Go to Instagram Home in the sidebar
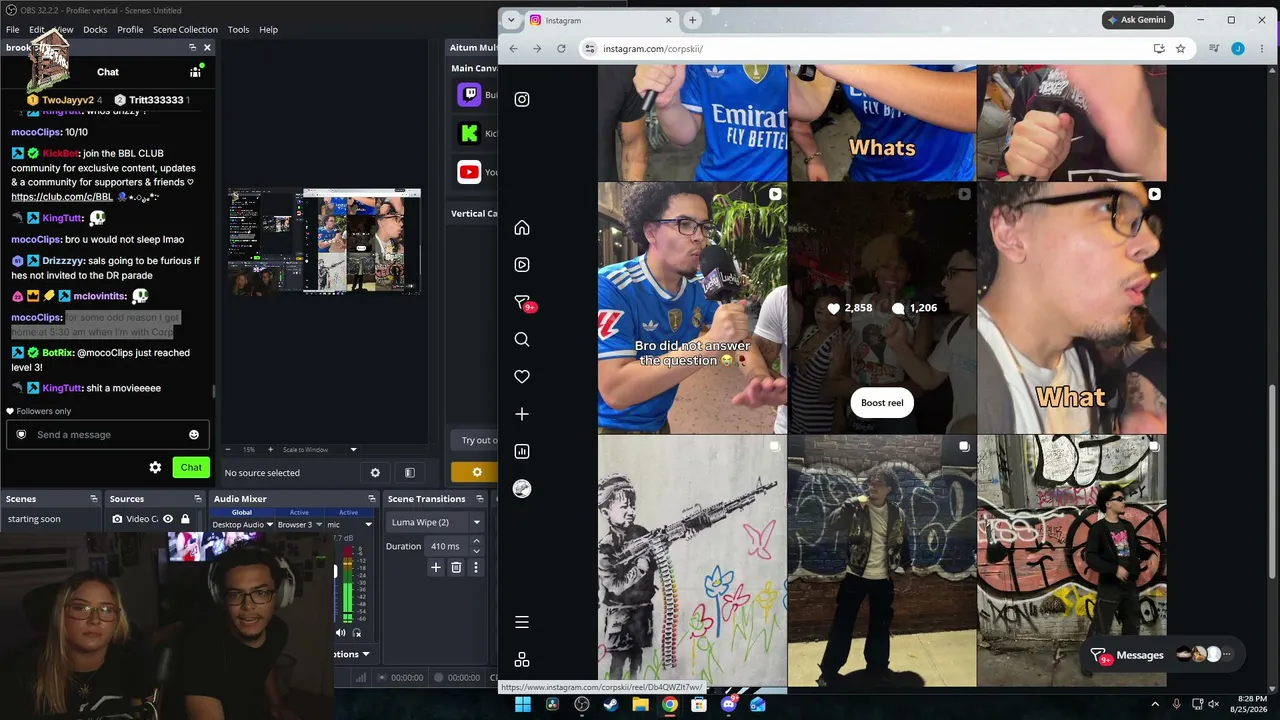1280x720 pixels. coord(522,228)
